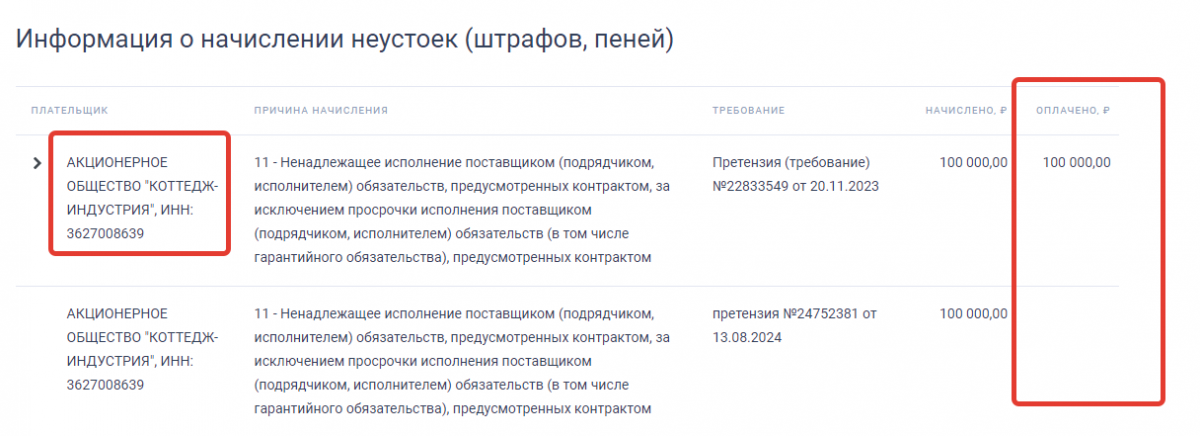
Task: Click the first row's accrued amount 100 000,00
Action: click(x=973, y=162)
